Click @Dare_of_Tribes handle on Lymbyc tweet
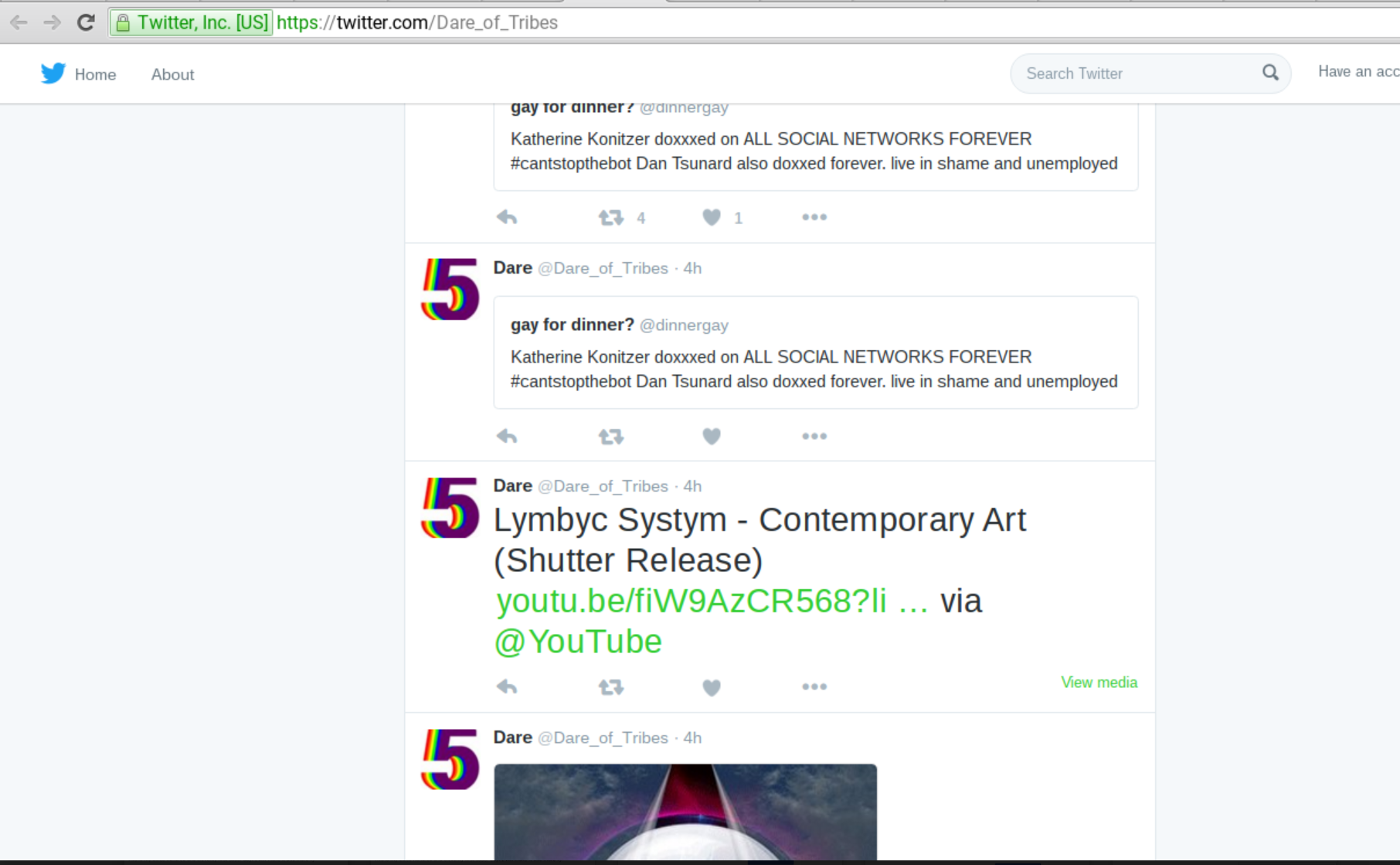The height and width of the screenshot is (865, 1400). coord(603,486)
